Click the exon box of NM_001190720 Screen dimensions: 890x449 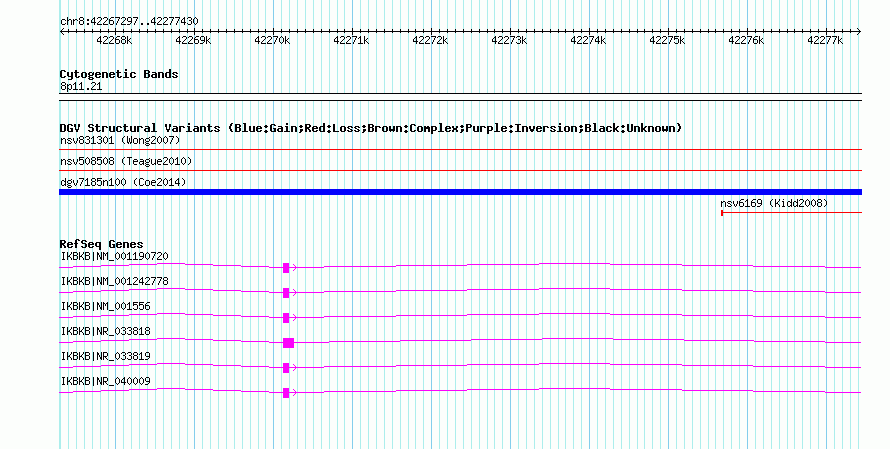coord(286,268)
